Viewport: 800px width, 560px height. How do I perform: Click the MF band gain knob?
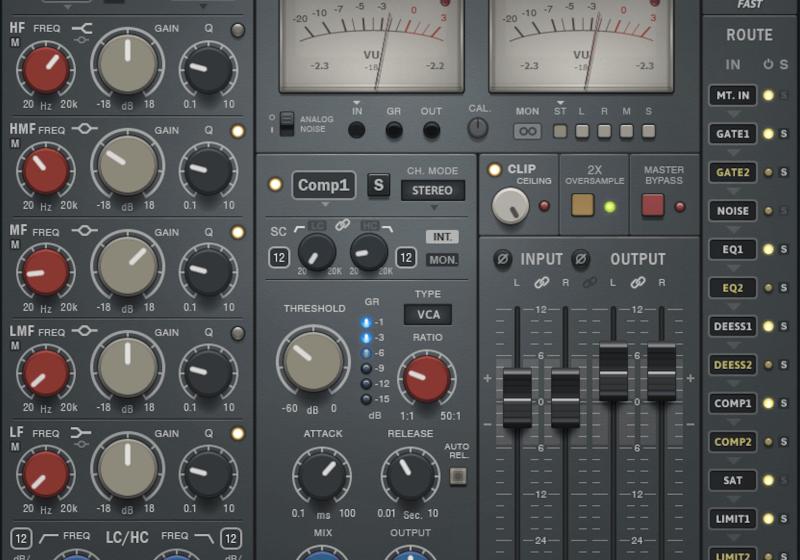click(x=128, y=266)
